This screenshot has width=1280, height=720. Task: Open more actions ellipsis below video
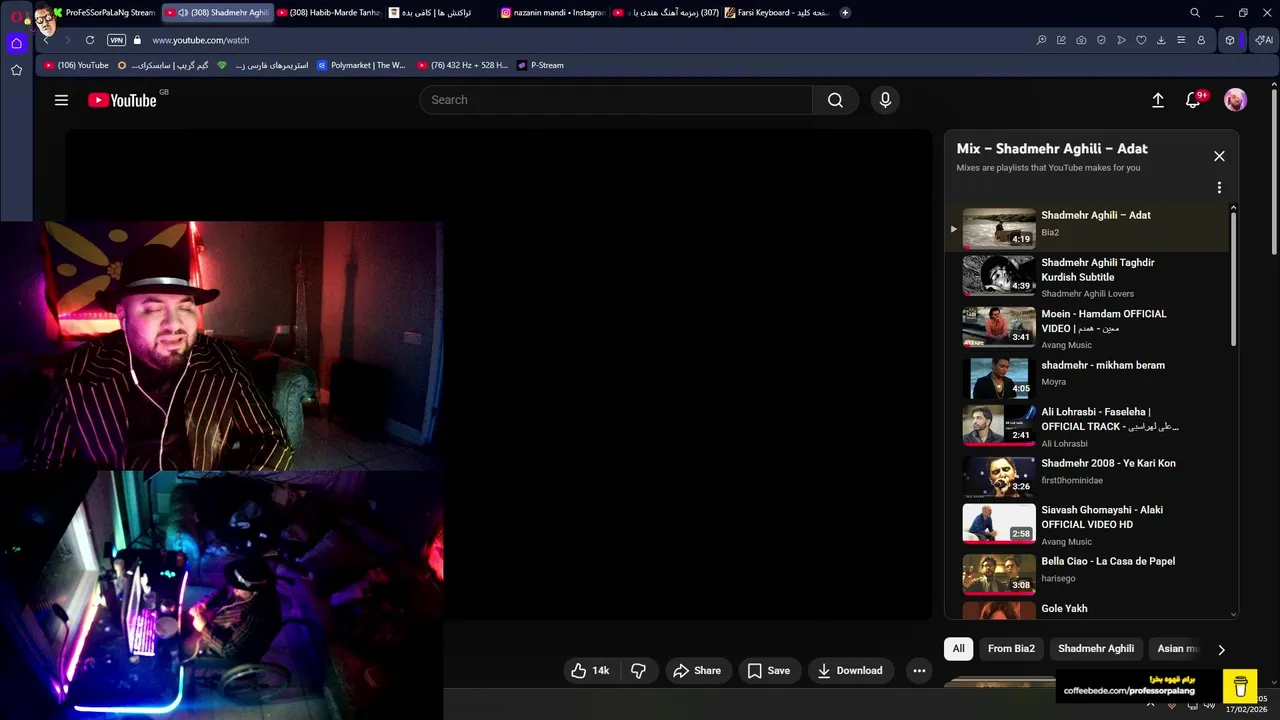pos(919,671)
